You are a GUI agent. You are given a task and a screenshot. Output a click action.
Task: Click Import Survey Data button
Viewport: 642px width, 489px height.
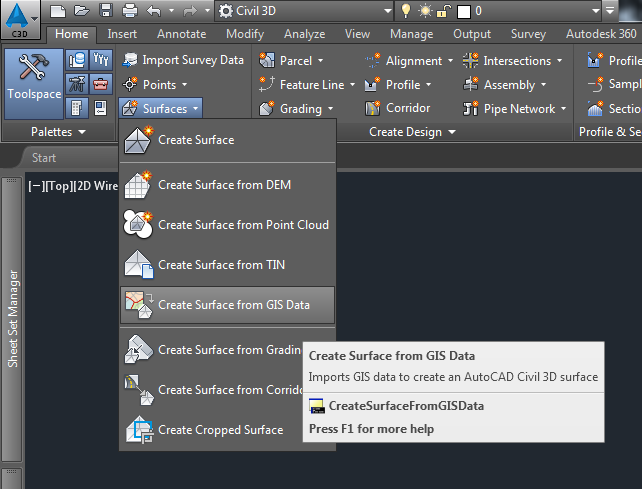(x=183, y=60)
